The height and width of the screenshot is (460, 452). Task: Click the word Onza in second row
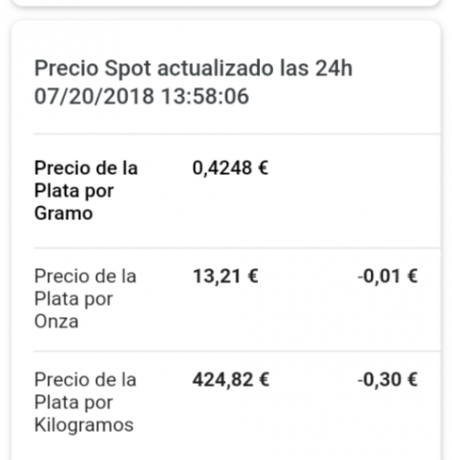56,322
